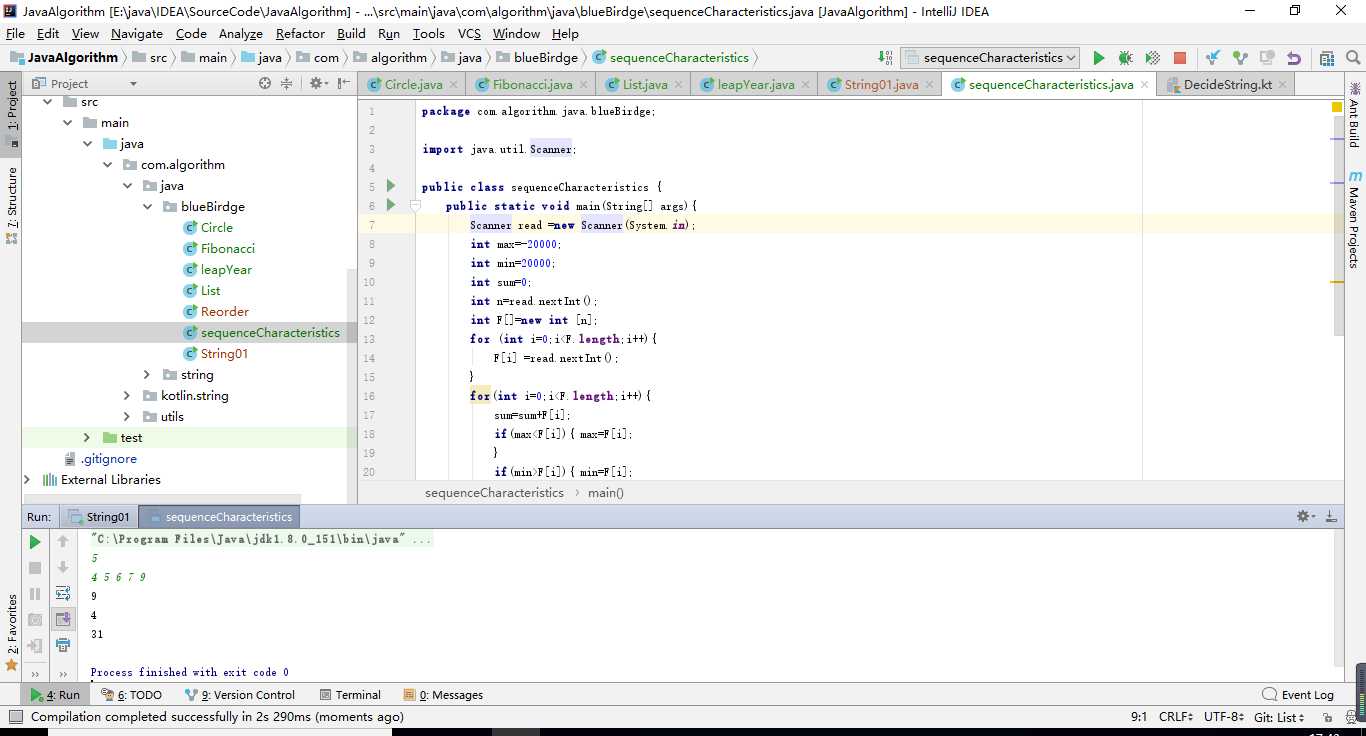The height and width of the screenshot is (736, 1366).
Task: Switch to the Fibonacci.java editor tab
Action: 532,85
